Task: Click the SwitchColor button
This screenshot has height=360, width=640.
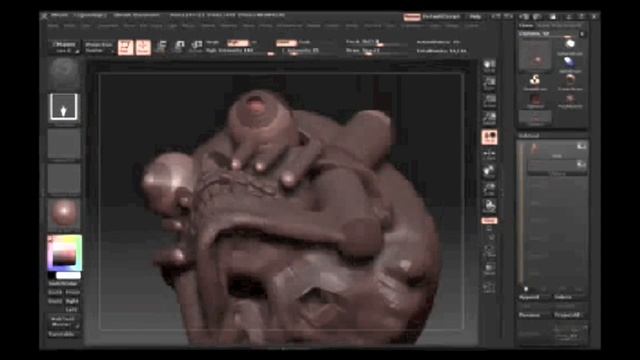Action: [64, 284]
